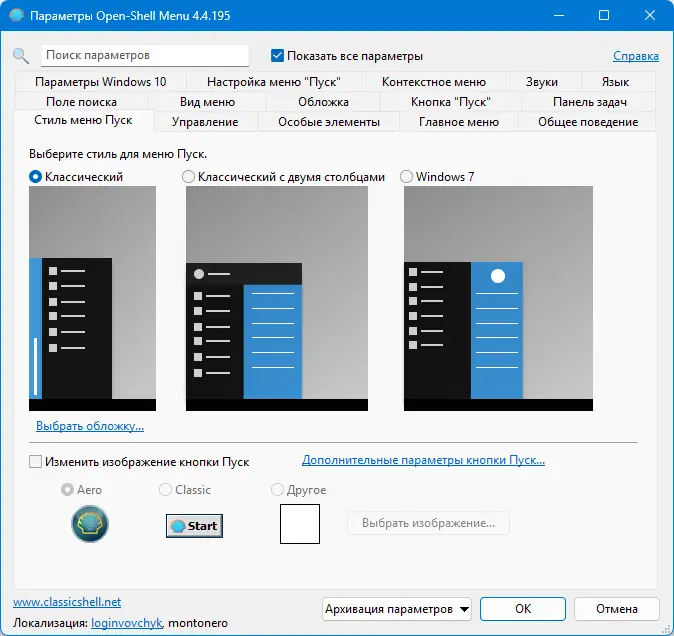Select the two-column classic style preview
This screenshot has height=636, width=674.
(x=277, y=298)
